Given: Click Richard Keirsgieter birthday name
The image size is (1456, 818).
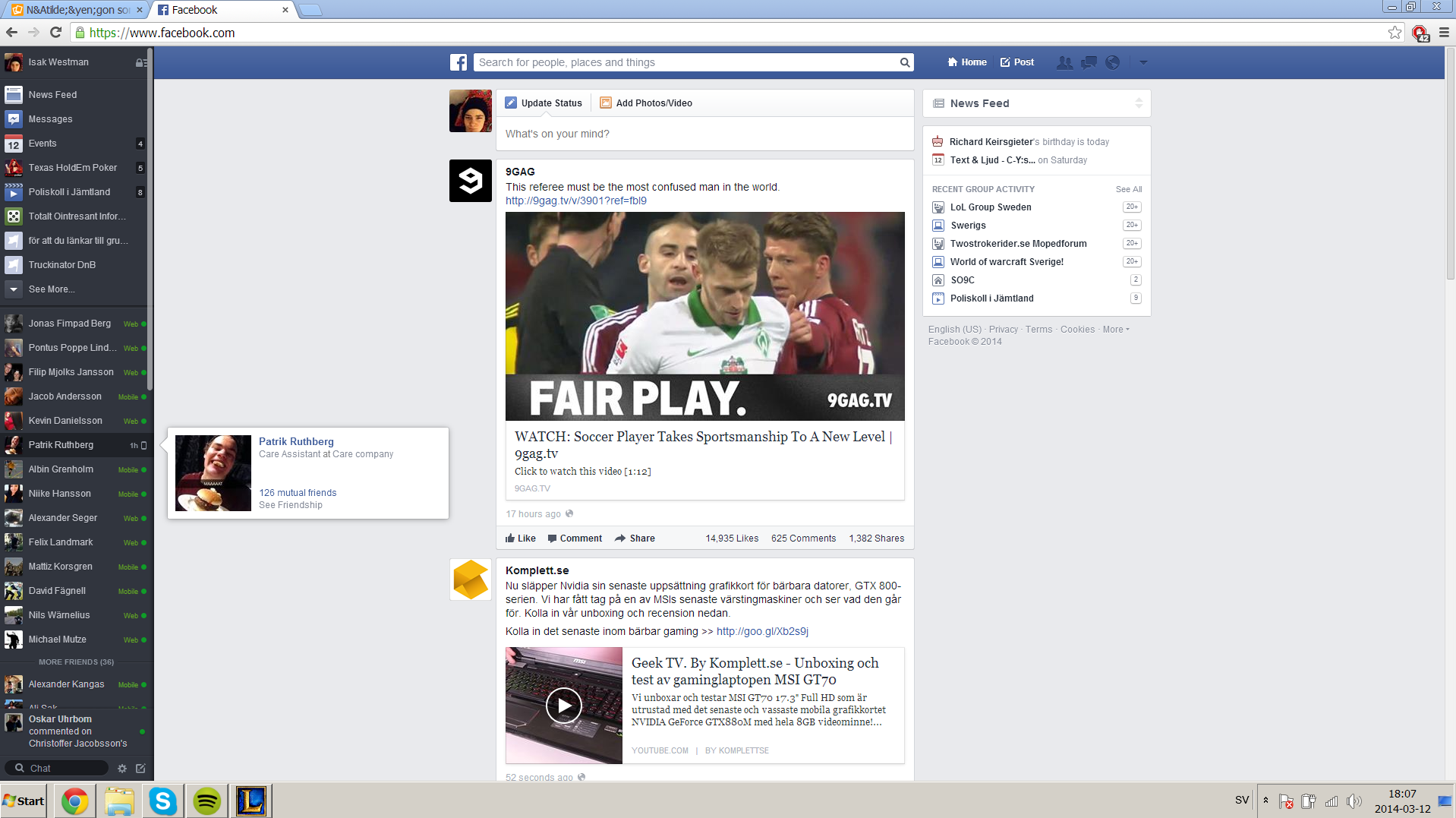Looking at the screenshot, I should pyautogui.click(x=991, y=142).
